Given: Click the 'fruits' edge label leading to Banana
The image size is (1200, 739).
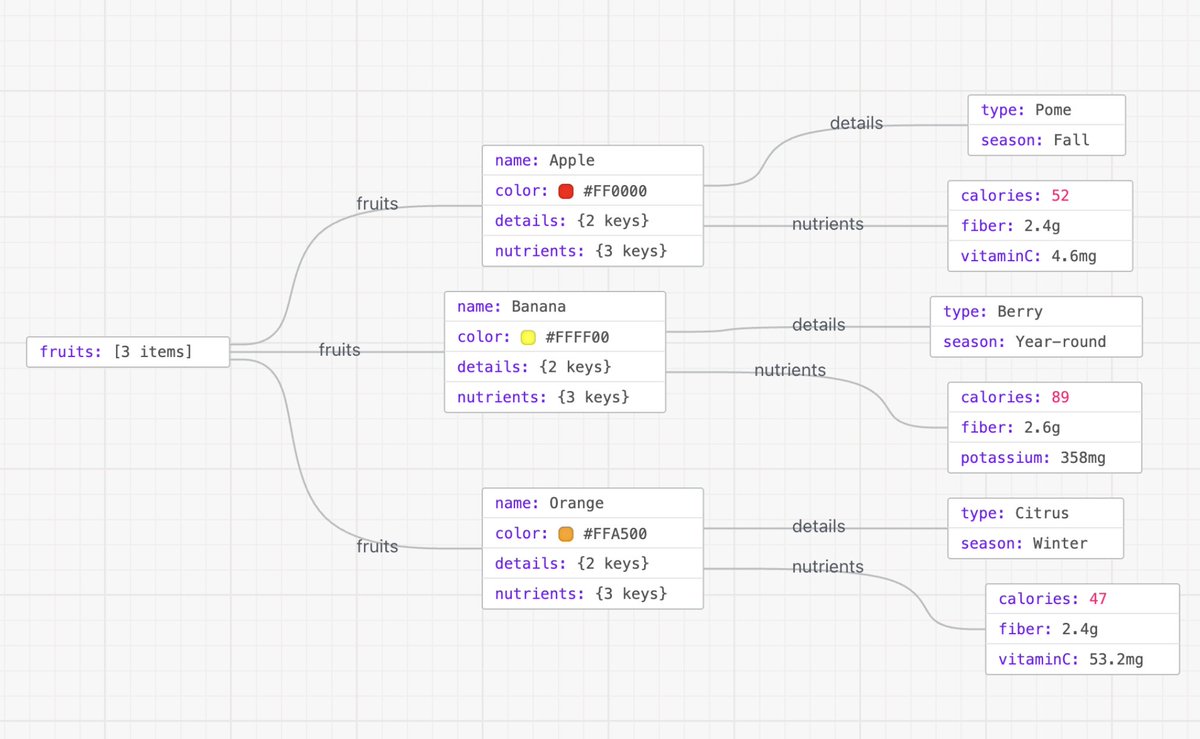Looking at the screenshot, I should pyautogui.click(x=340, y=350).
